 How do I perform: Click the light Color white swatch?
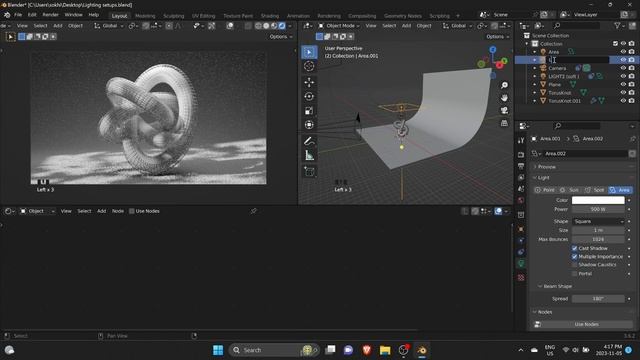point(598,200)
